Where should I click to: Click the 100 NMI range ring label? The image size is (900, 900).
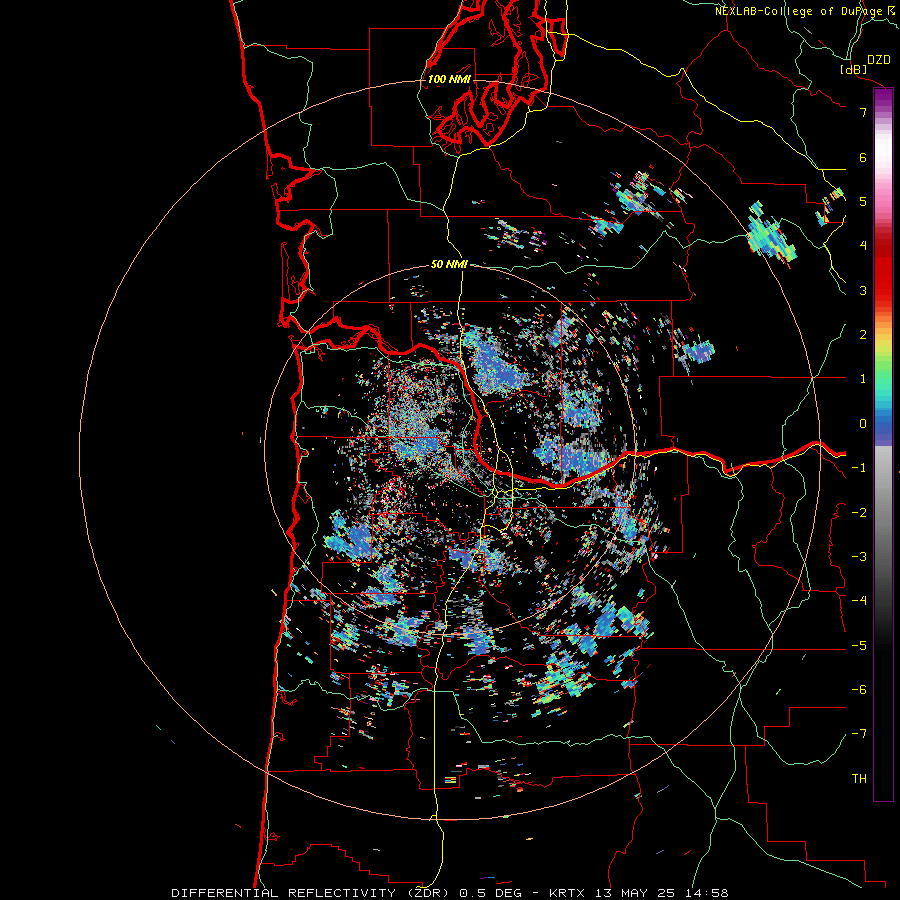tap(449, 79)
